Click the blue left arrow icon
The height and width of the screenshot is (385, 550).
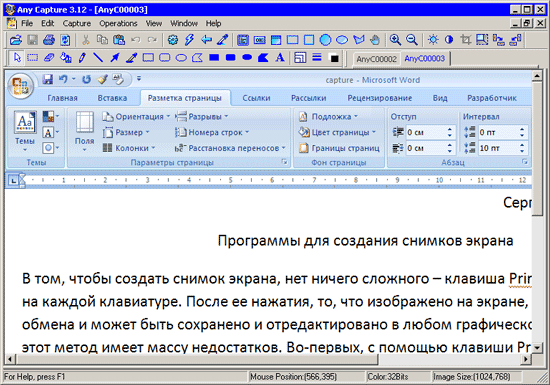click(206, 40)
